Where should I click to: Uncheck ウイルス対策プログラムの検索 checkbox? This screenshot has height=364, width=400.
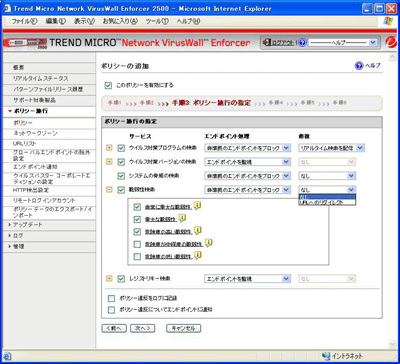click(121, 148)
